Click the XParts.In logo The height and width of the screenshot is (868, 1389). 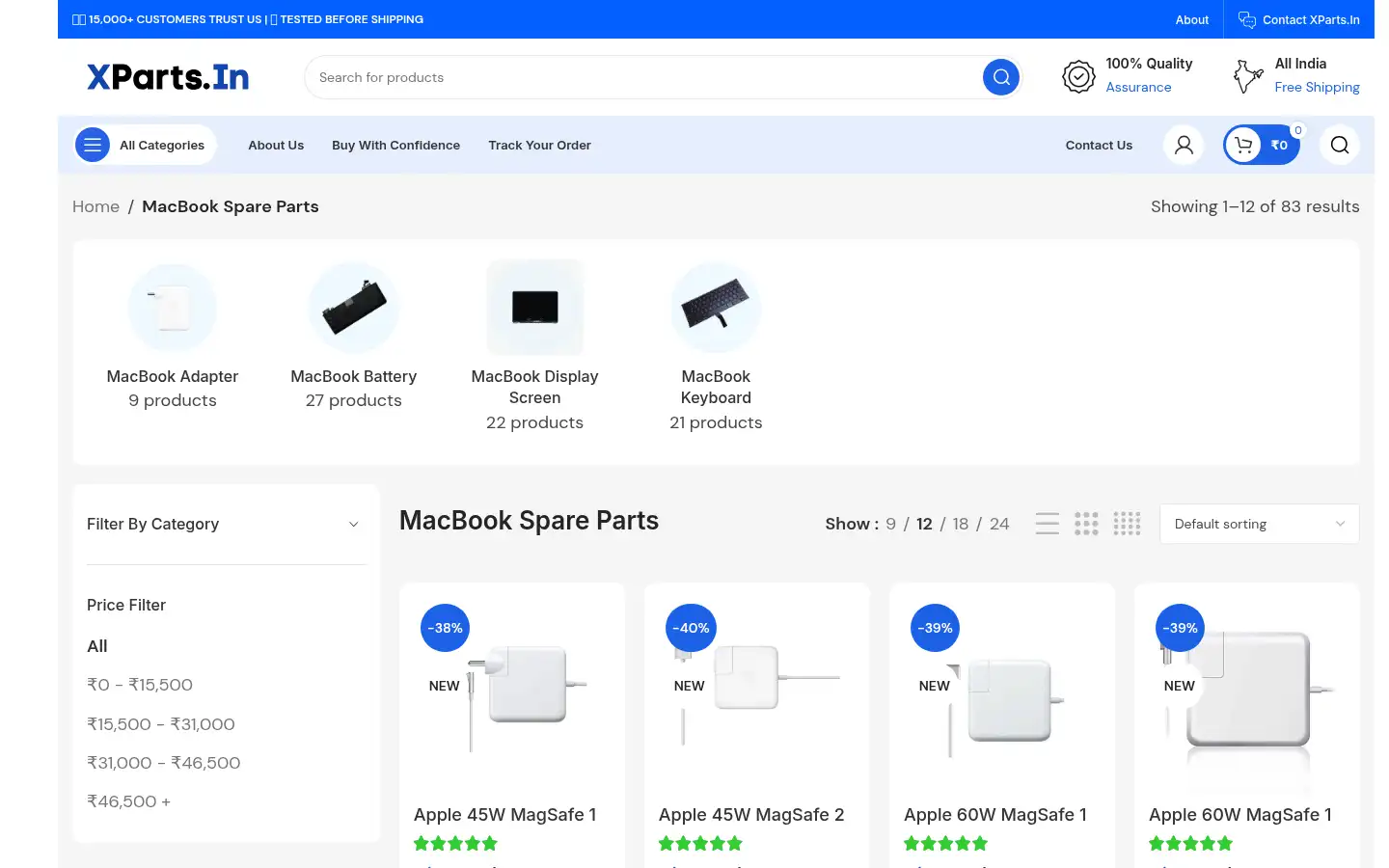pyautogui.click(x=168, y=77)
